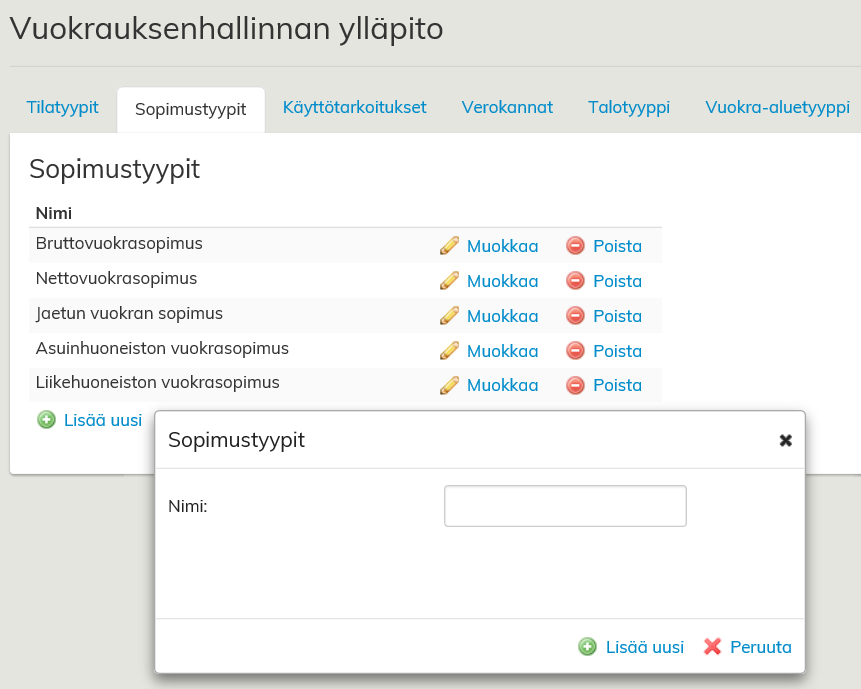Viewport: 861px width, 689px height.
Task: Select the Talotyyppi tab
Action: [628, 108]
